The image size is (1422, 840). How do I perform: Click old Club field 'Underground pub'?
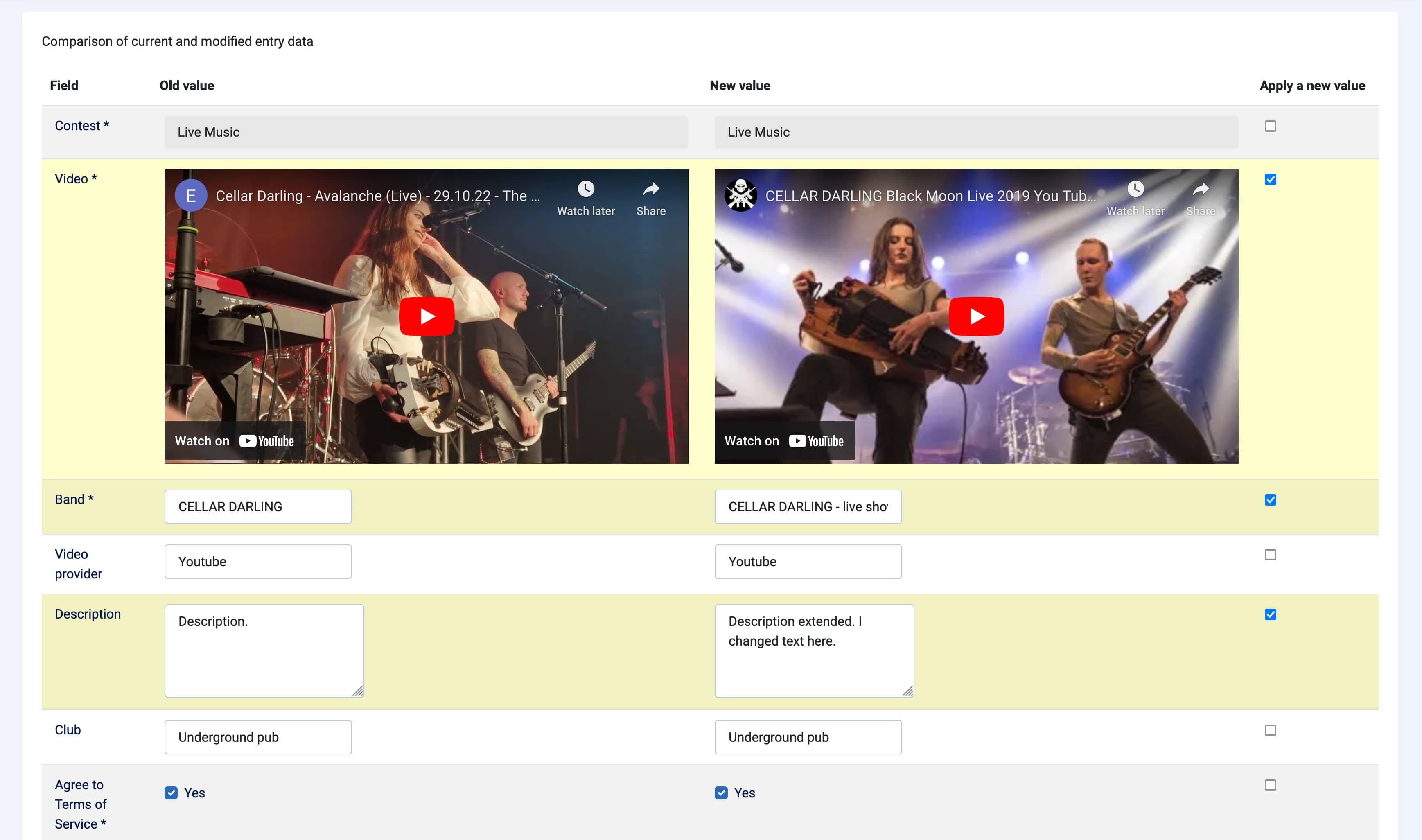258,737
